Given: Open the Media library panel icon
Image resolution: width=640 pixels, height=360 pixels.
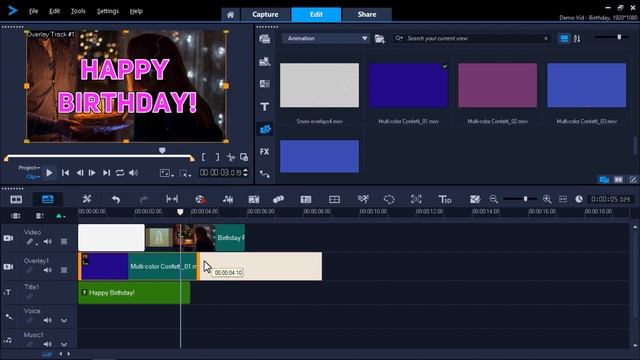Looking at the screenshot, I should [264, 39].
